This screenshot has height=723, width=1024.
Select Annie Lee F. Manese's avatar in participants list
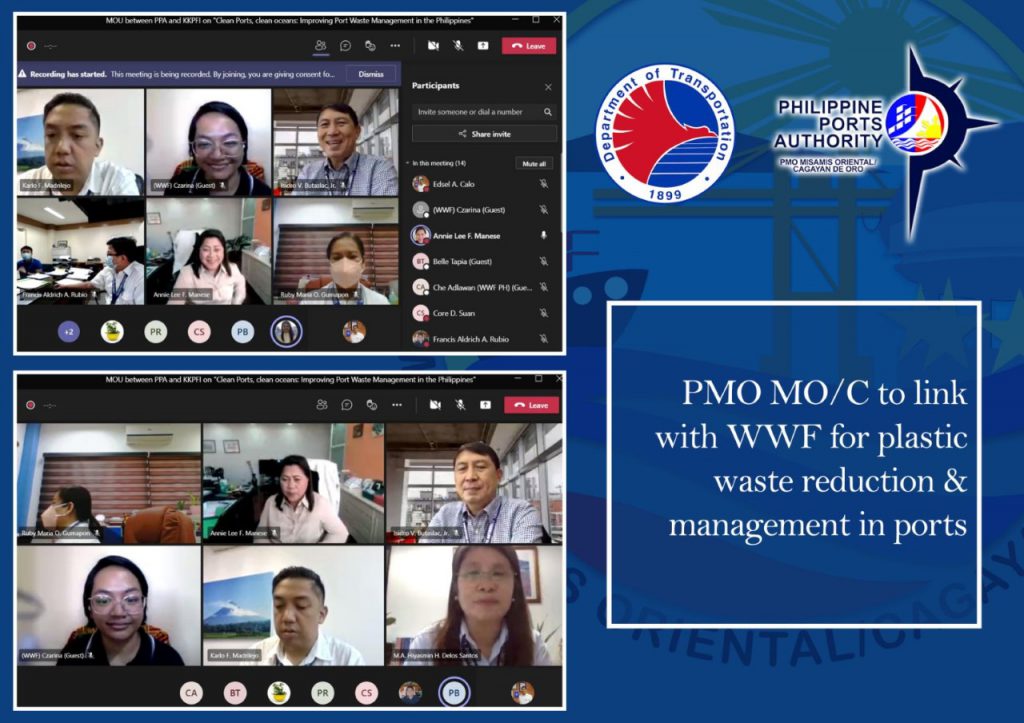pos(421,235)
